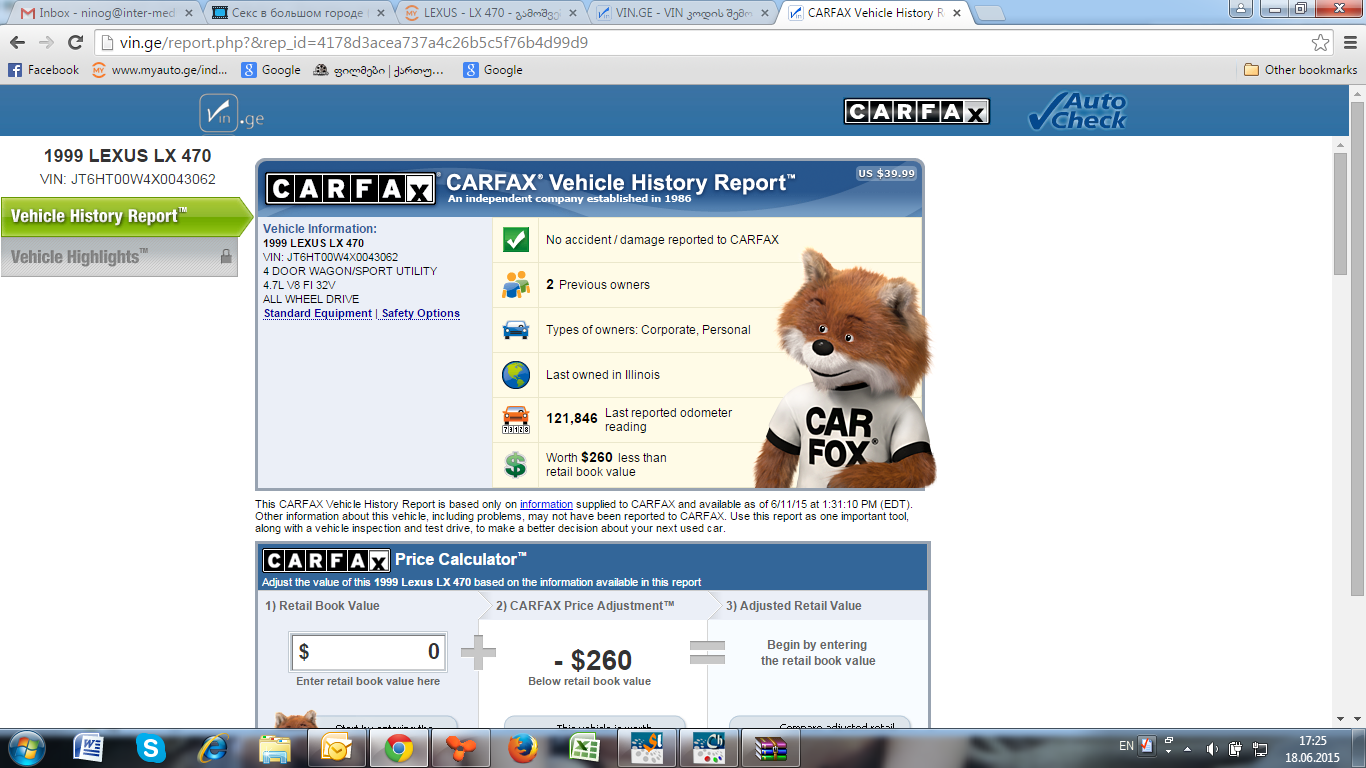Open Firefox from the taskbar
Image resolution: width=1366 pixels, height=768 pixels.
tap(523, 748)
